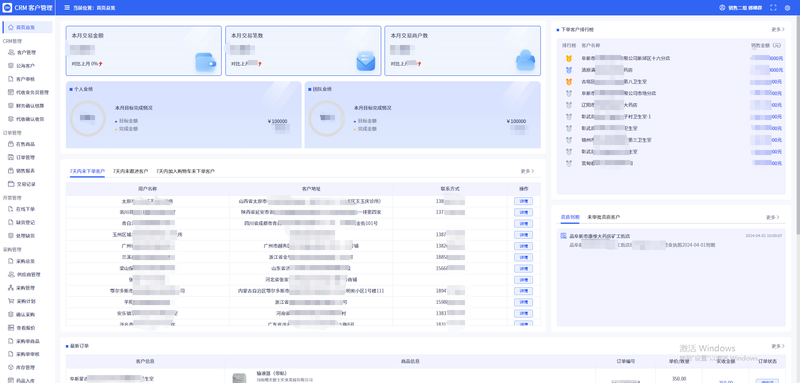
Task: Click the 订单编号 column header in 最新订单
Action: (625, 362)
